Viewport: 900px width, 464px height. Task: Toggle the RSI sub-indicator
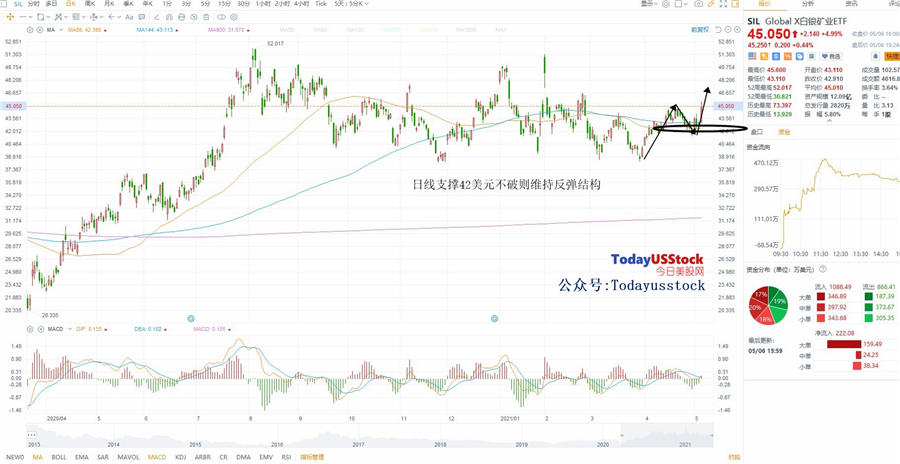point(286,457)
